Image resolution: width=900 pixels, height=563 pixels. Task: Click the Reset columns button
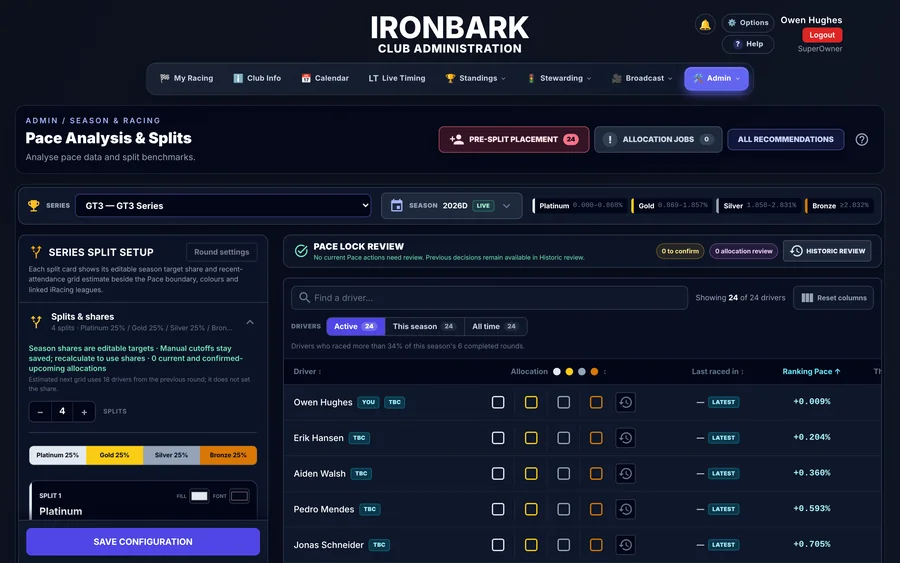[x=833, y=298]
